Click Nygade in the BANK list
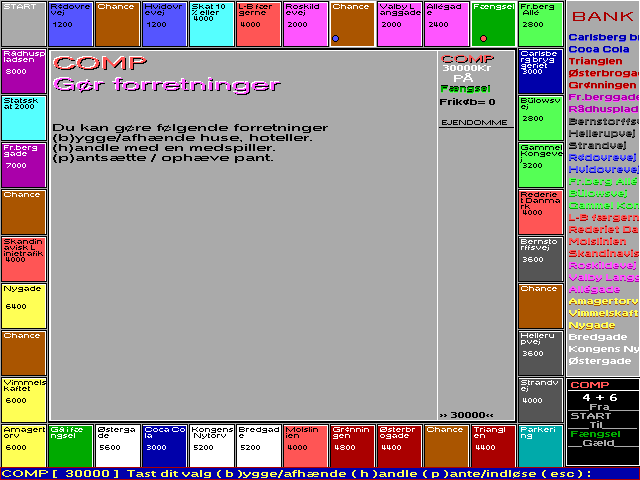Screen dimensions: 640x480 (x=592, y=325)
